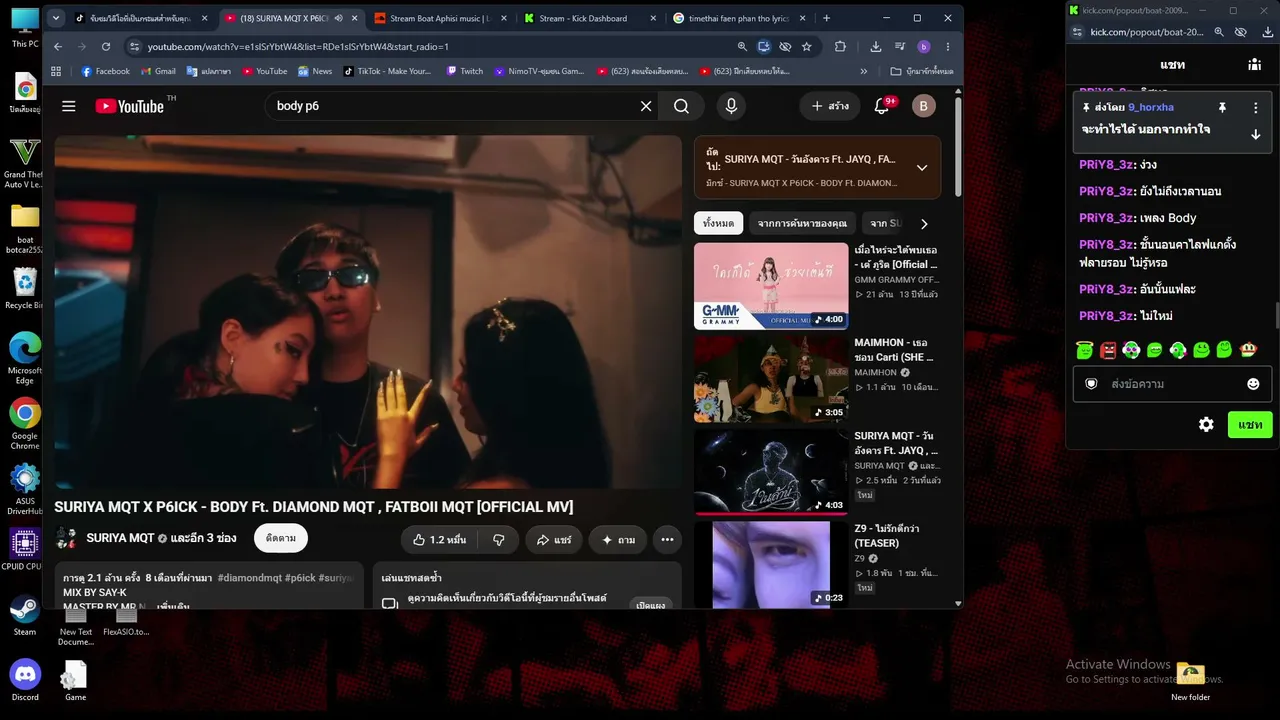Open SURIYA MQT channel name
This screenshot has height=720, width=1280.
[x=120, y=538]
